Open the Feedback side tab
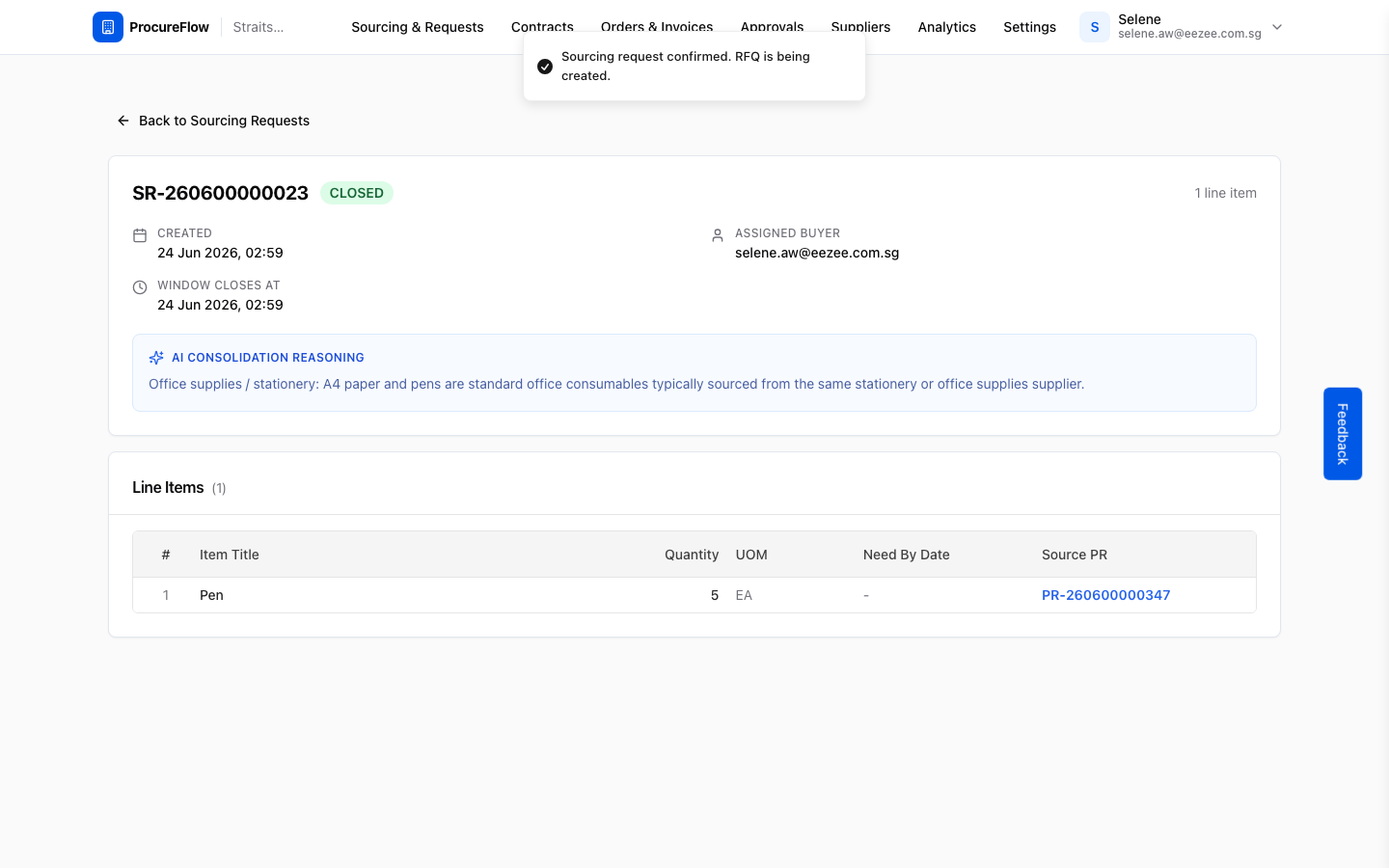Screen dimensions: 1389x868 1343,434
